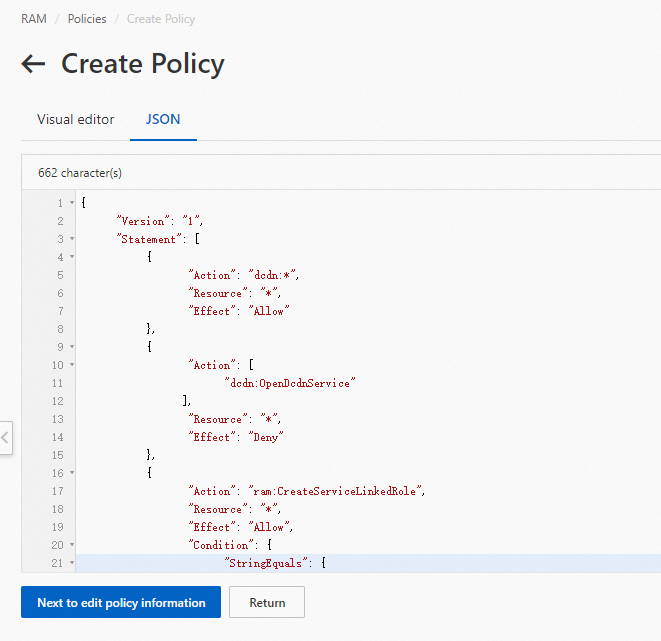Click the Create Policy page heading

tap(143, 64)
